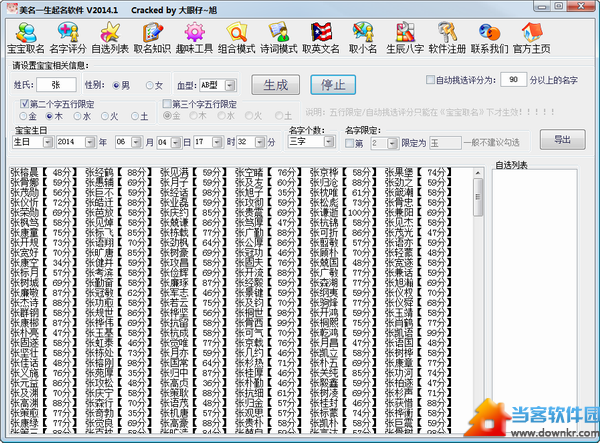Open the 名字评分 name scoring tool

tap(68, 37)
